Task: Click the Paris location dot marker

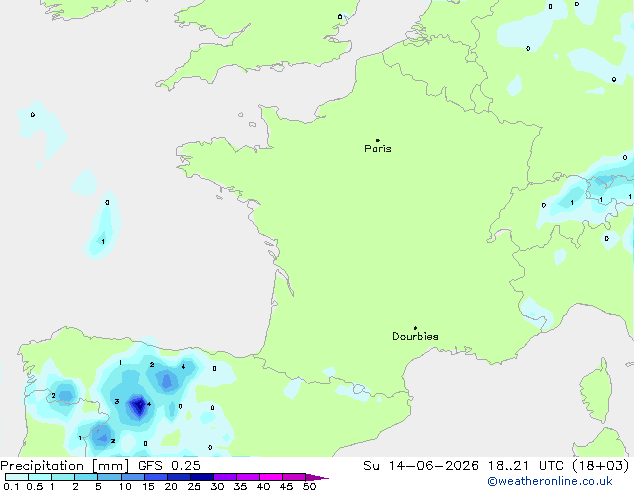Action: (x=378, y=140)
